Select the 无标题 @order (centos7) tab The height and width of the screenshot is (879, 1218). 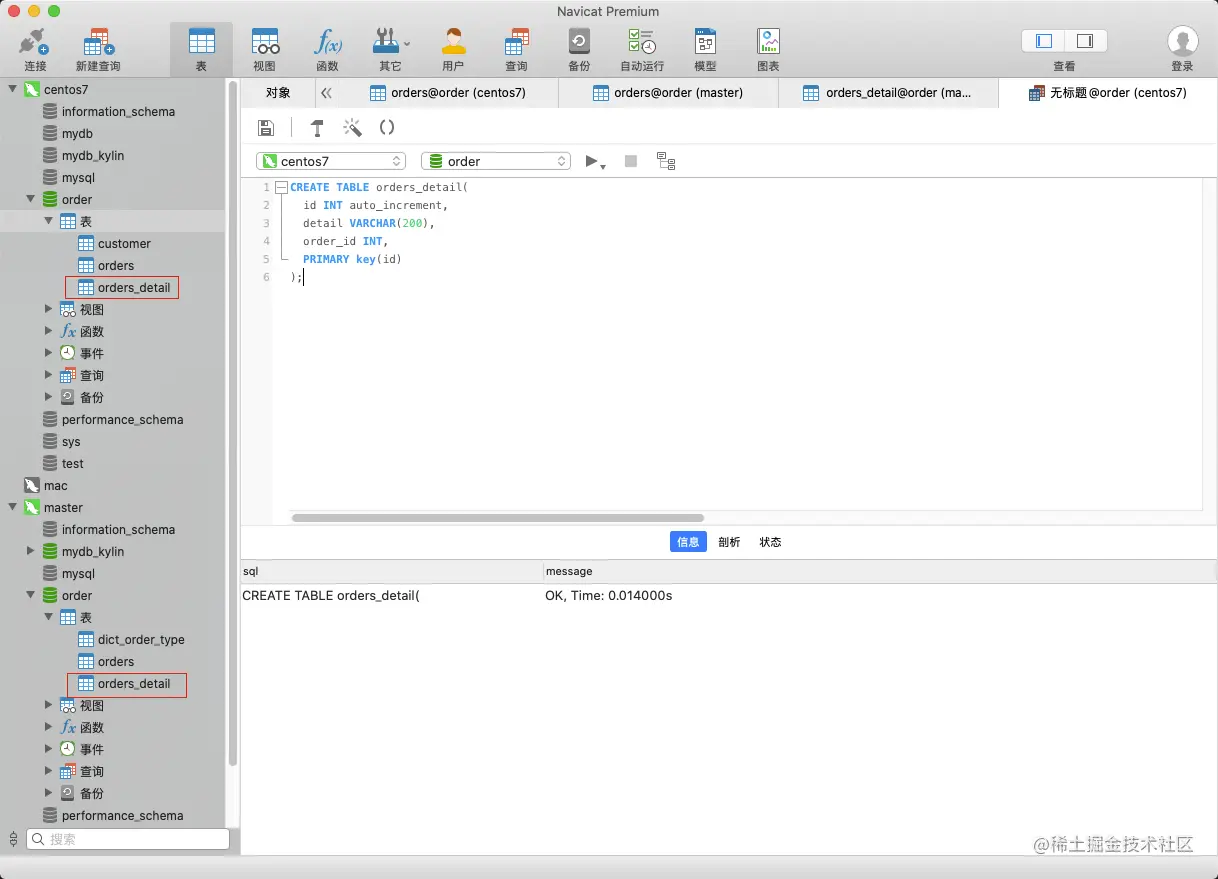1107,93
